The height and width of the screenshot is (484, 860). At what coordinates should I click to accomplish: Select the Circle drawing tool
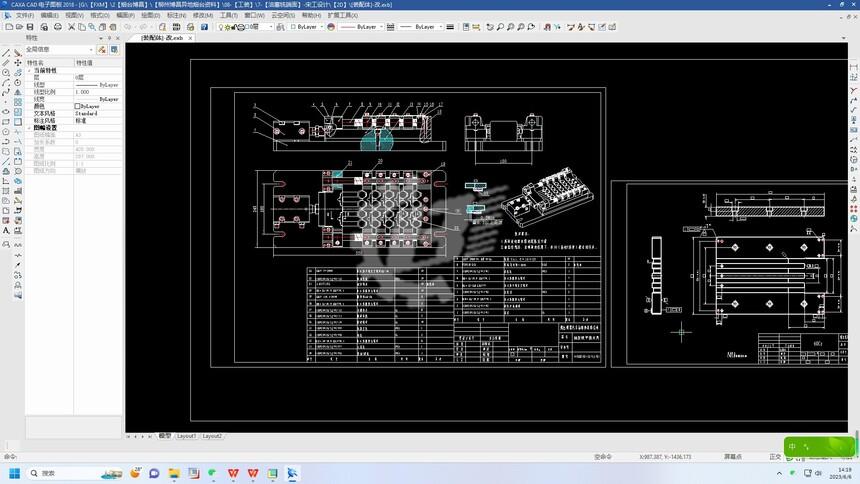(x=6, y=72)
